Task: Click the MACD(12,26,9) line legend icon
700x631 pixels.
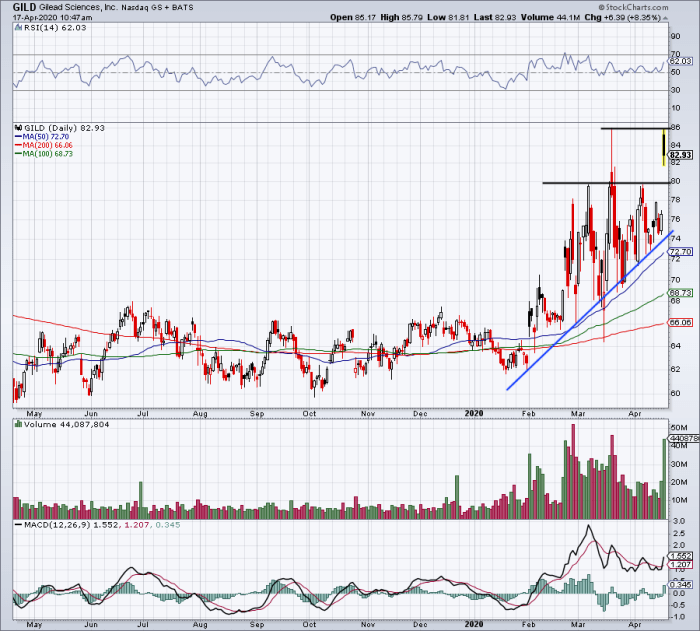Action: tap(18, 525)
